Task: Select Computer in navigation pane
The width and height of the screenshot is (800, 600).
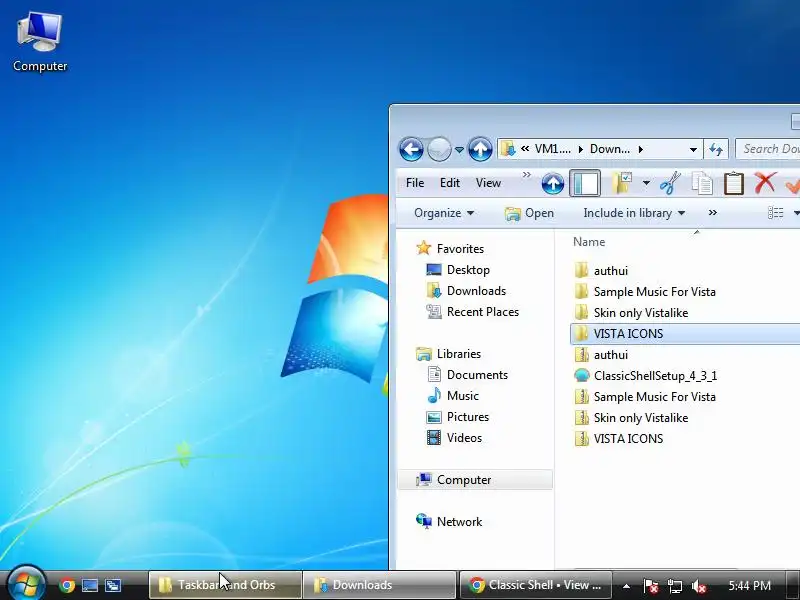Action: pyautogui.click(x=475, y=480)
